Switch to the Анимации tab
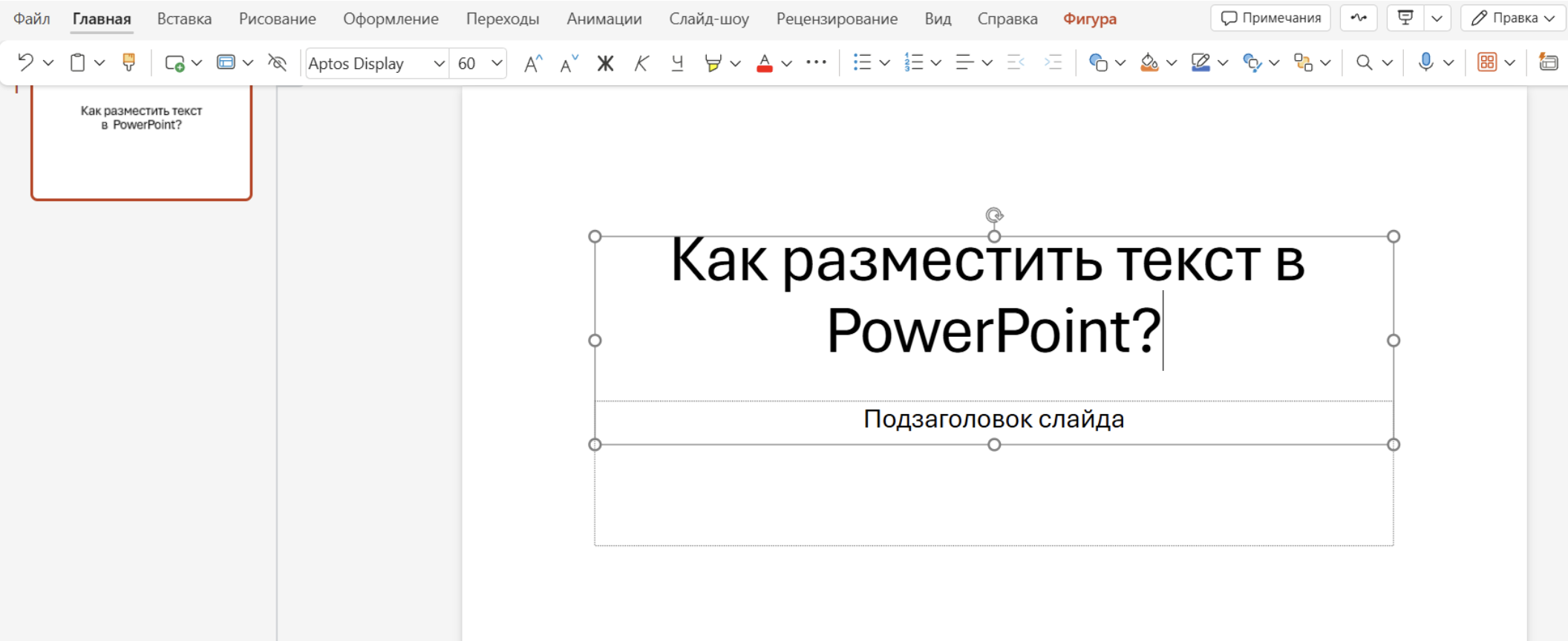 click(604, 19)
